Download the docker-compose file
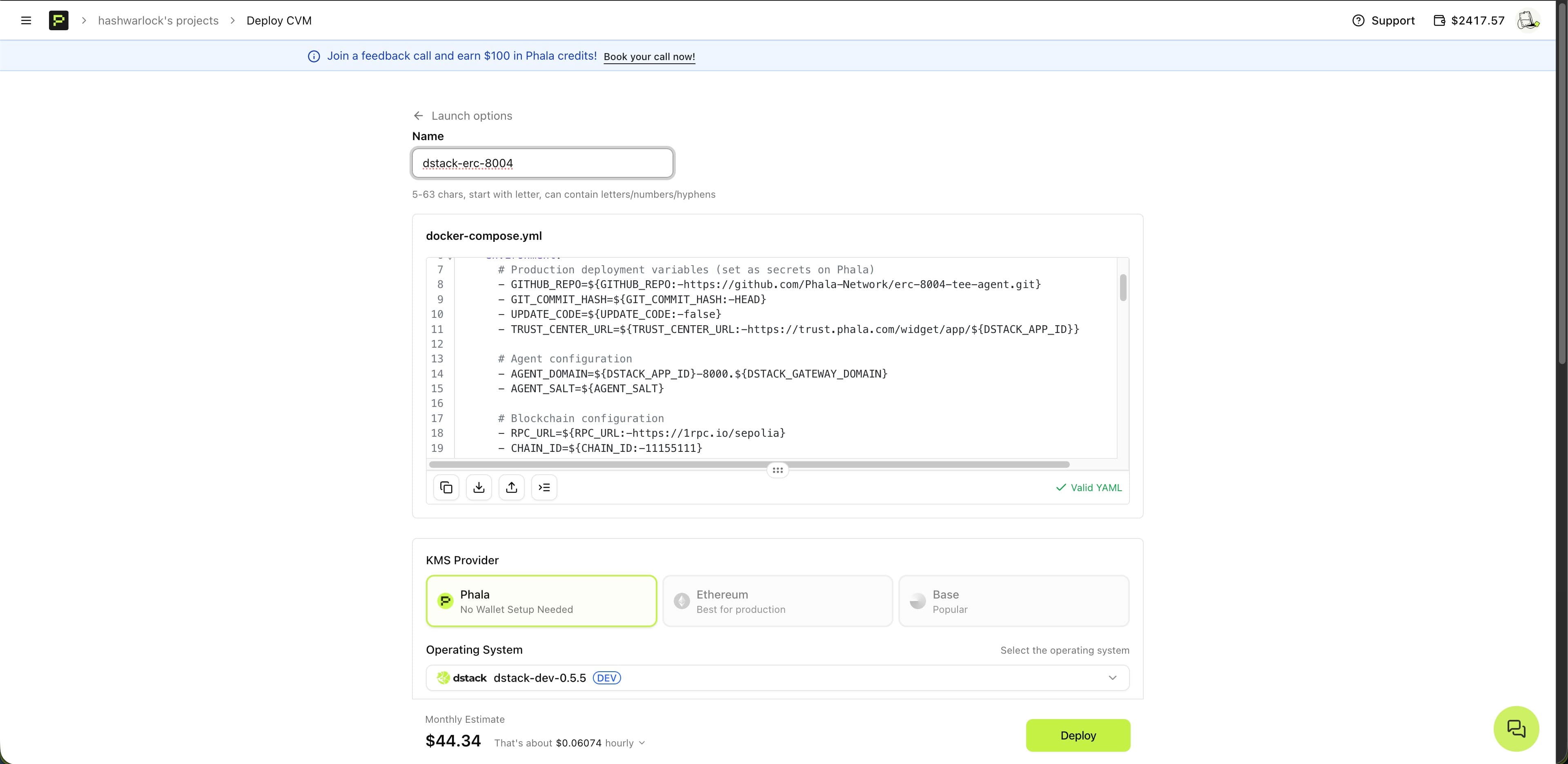Screen dimensions: 1568x764 pyautogui.click(x=479, y=487)
